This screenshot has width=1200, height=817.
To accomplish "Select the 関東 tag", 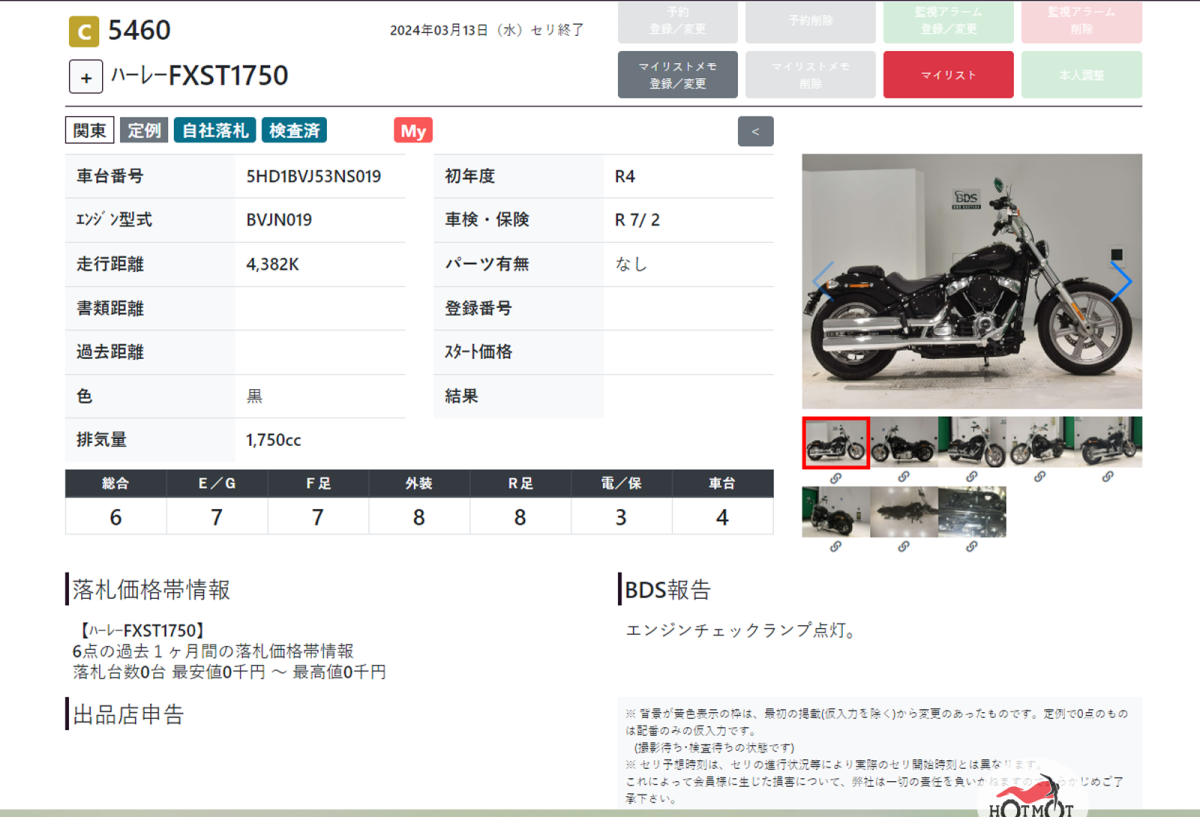I will [91, 131].
